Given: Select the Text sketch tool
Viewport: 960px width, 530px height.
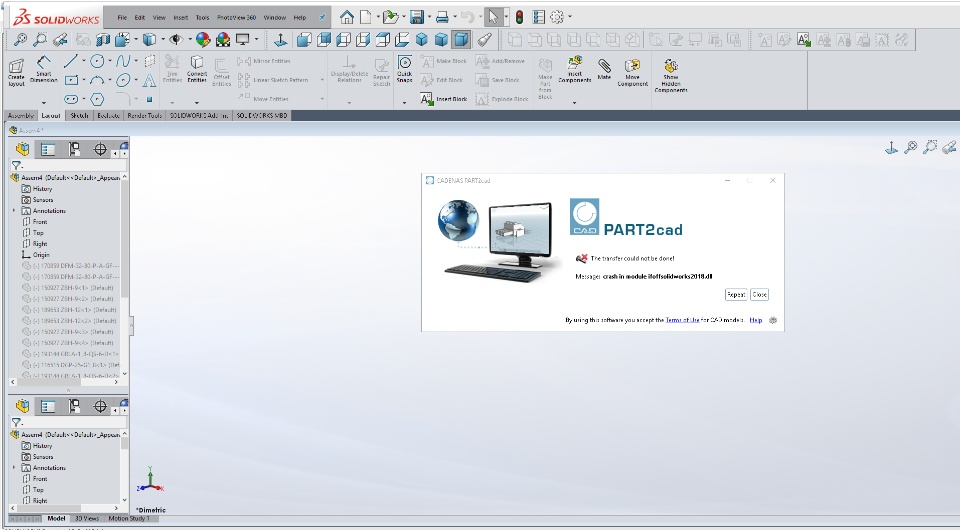Looking at the screenshot, I should pos(149,80).
